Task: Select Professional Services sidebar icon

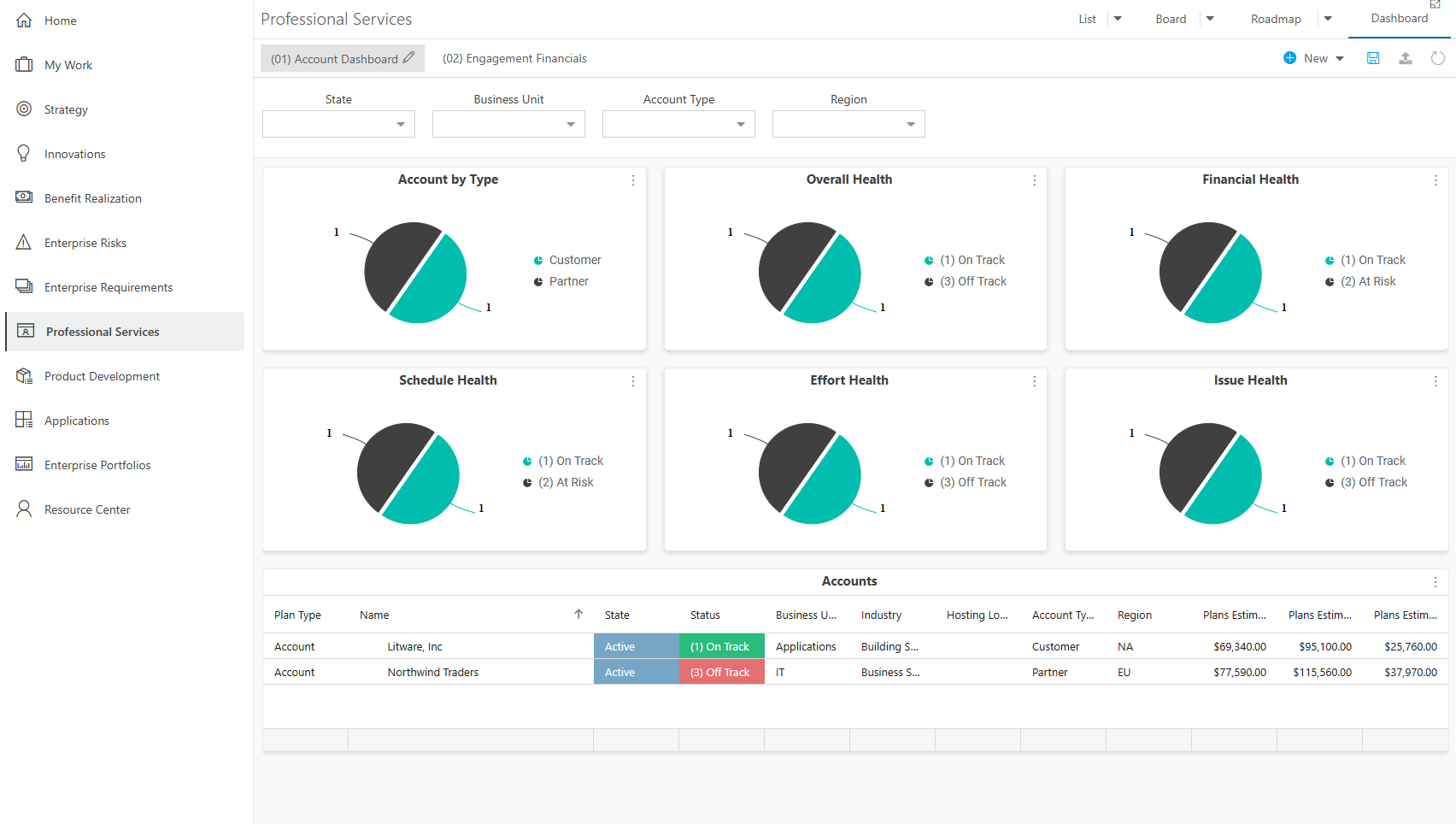Action: 26,332
